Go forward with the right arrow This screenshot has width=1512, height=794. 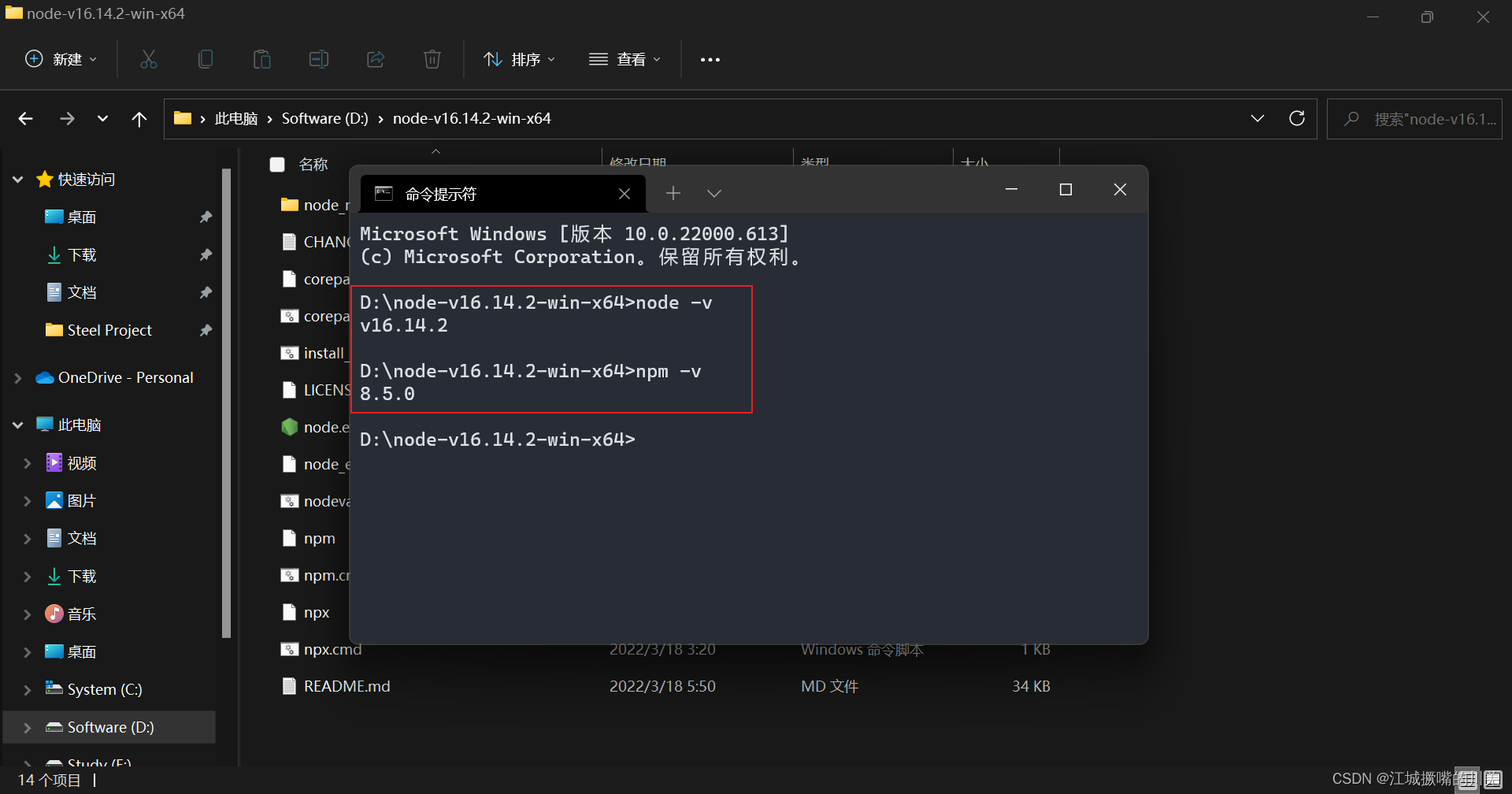click(67, 119)
